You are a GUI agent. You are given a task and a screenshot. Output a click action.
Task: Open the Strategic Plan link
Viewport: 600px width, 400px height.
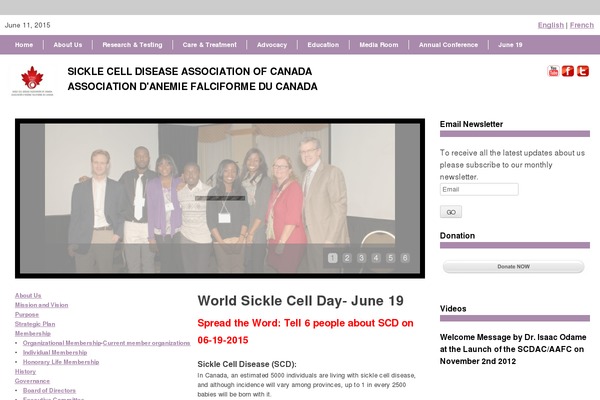pyautogui.click(x=35, y=324)
